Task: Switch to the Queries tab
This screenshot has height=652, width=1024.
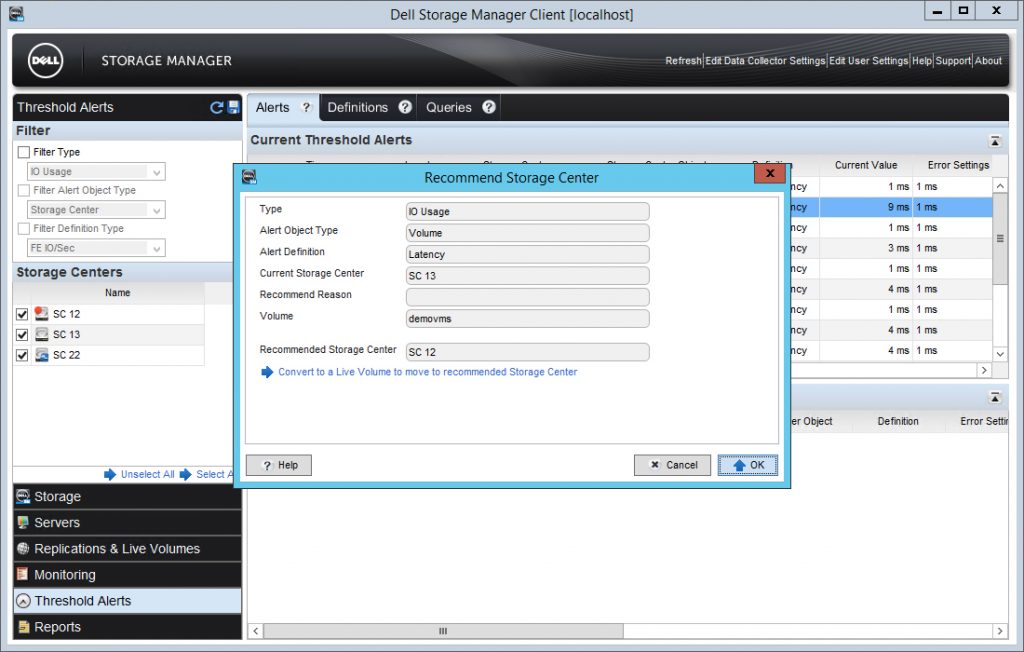Action: pos(449,108)
